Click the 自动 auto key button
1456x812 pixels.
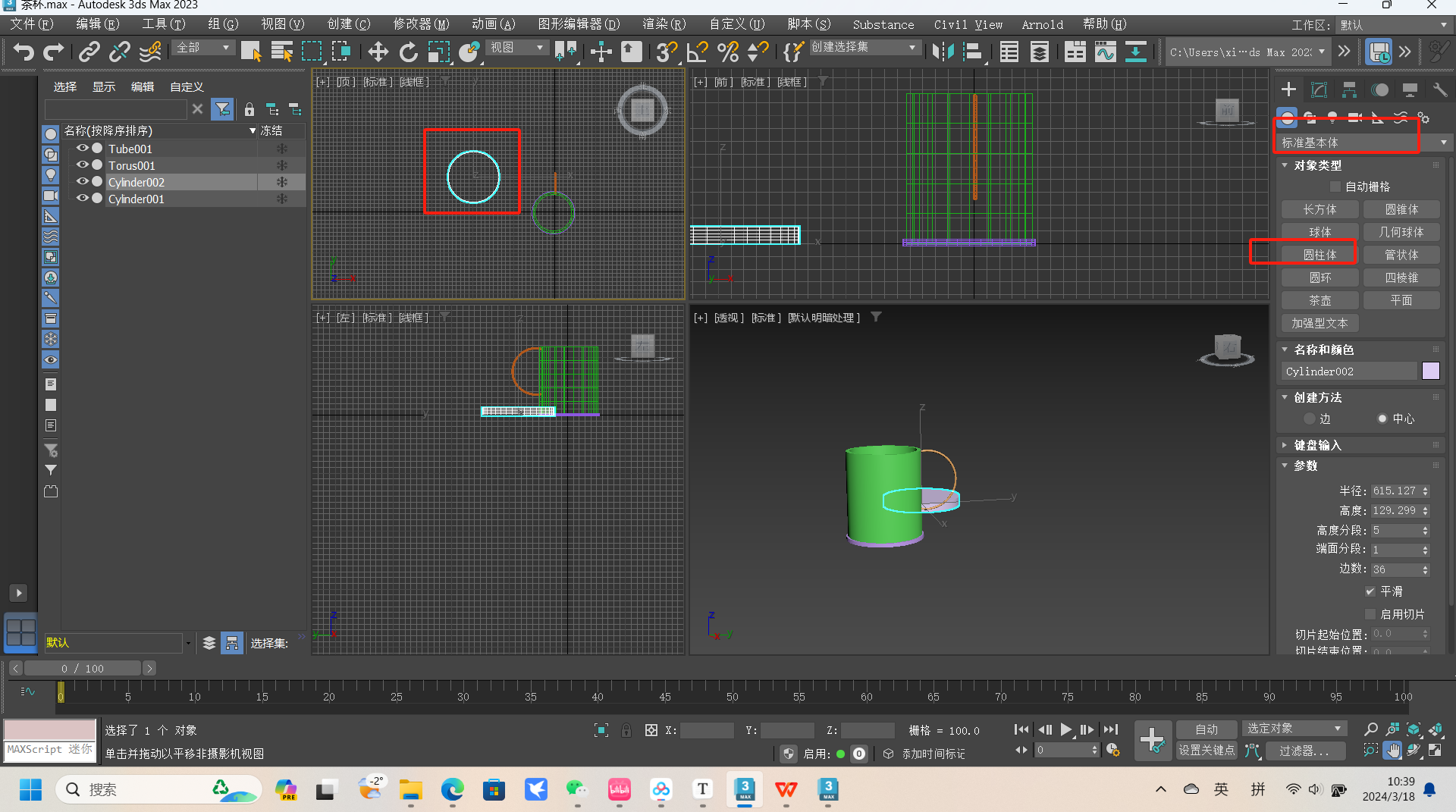[x=1207, y=729]
